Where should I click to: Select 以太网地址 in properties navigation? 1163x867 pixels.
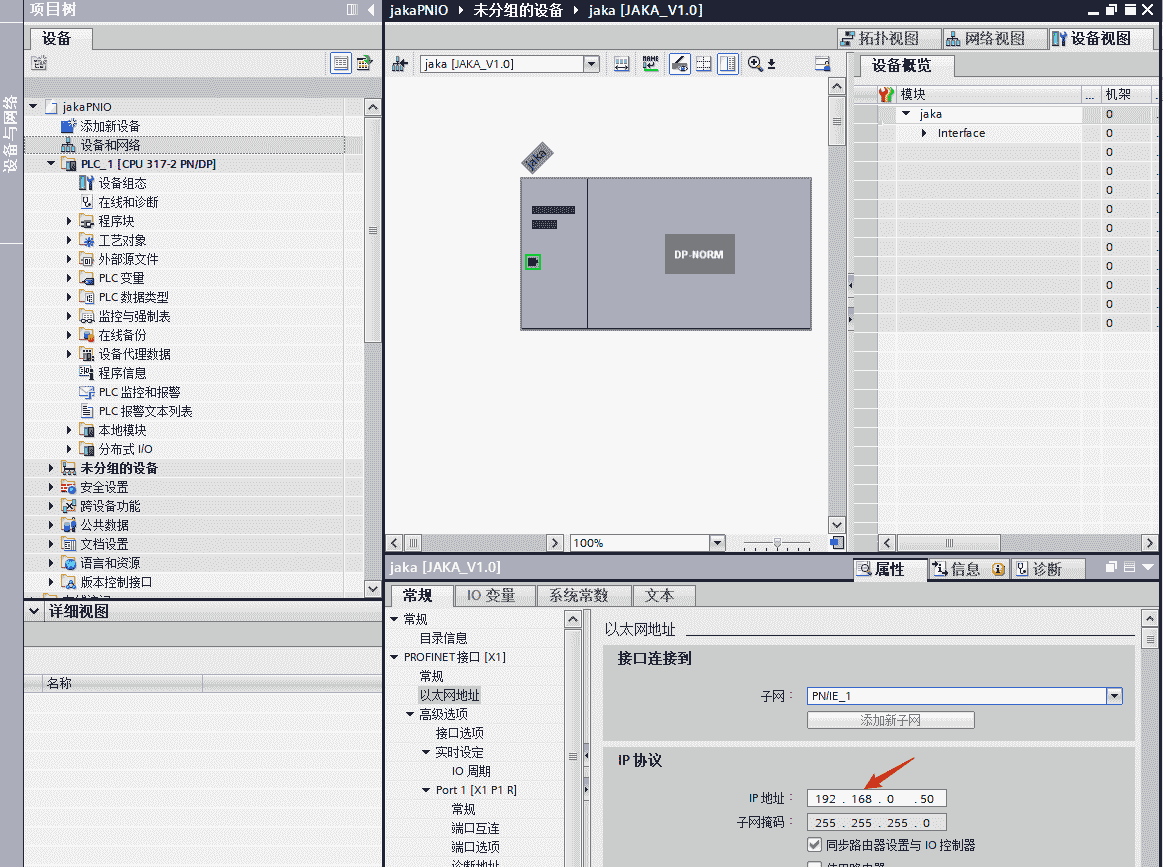tap(449, 695)
